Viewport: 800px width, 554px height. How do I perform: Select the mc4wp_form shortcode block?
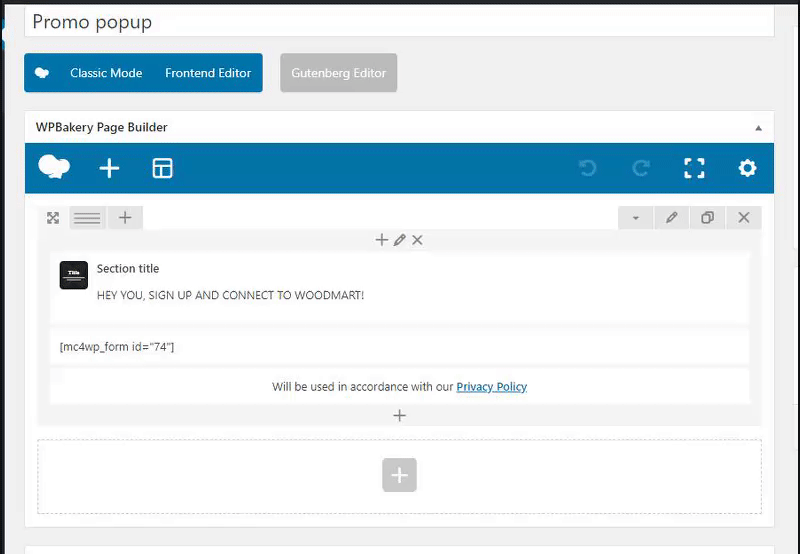pyautogui.click(x=399, y=347)
